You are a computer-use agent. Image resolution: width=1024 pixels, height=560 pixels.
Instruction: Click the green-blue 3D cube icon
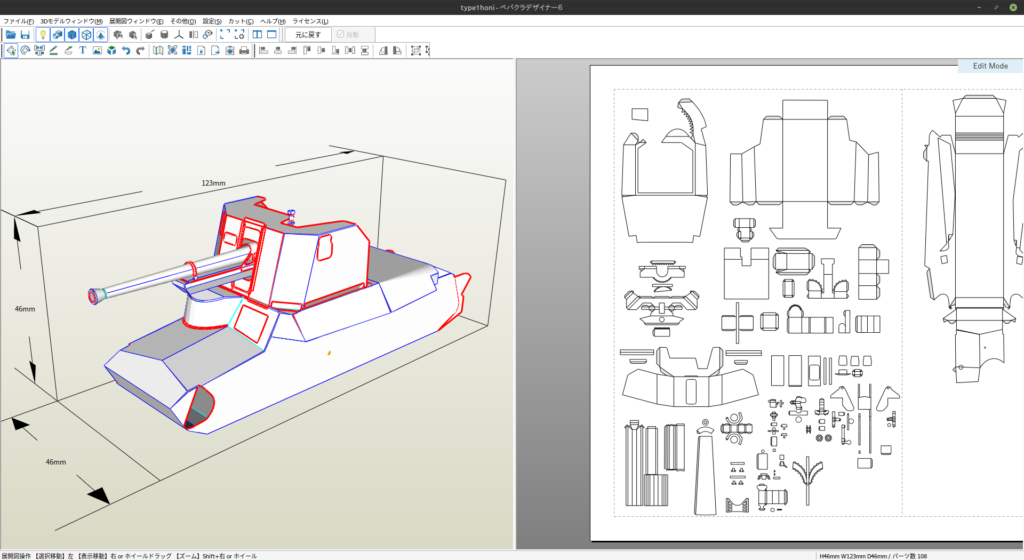pyautogui.click(x=111, y=51)
